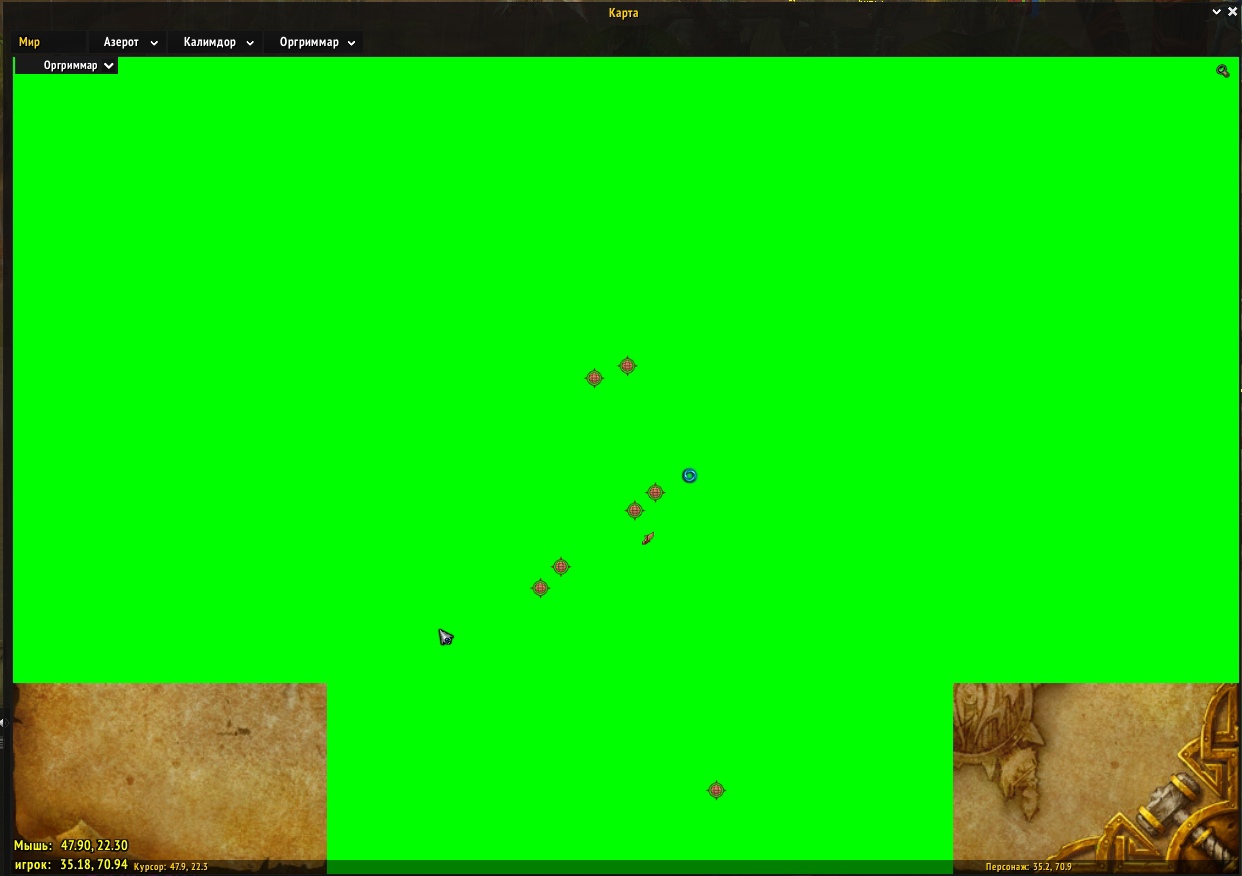1242x876 pixels.
Task: Select the leftmost target marker on the map
Action: click(x=540, y=588)
